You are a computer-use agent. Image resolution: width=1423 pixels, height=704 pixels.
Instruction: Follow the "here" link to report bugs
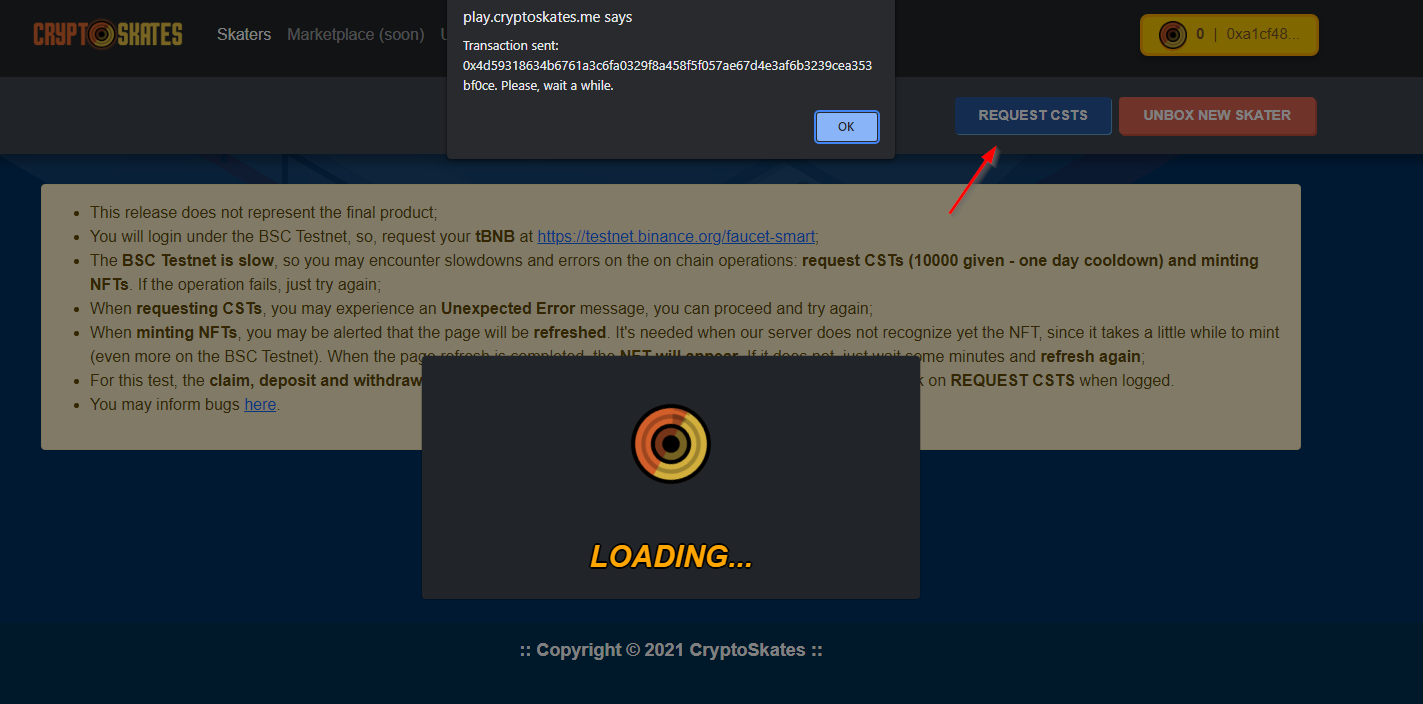click(x=260, y=405)
